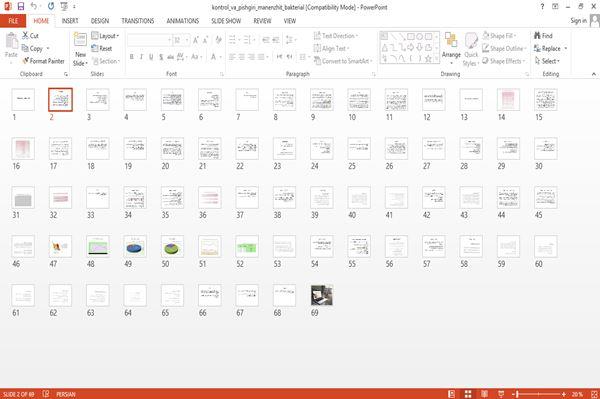600x399 pixels.
Task: Click the New Slide button icon
Action: 80,40
